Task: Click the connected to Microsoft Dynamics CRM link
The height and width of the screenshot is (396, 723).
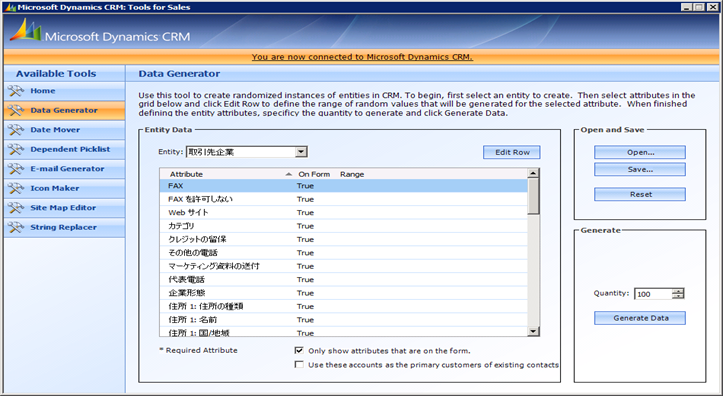Action: [x=362, y=57]
